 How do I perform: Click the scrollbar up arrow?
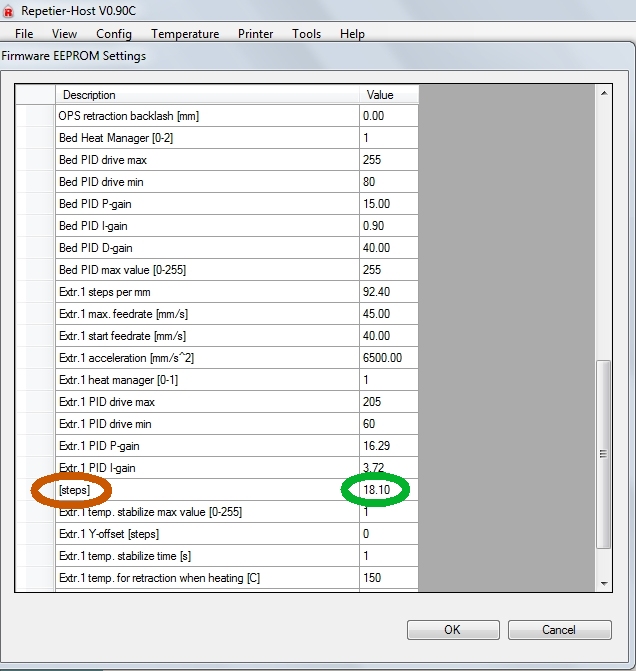coord(603,94)
